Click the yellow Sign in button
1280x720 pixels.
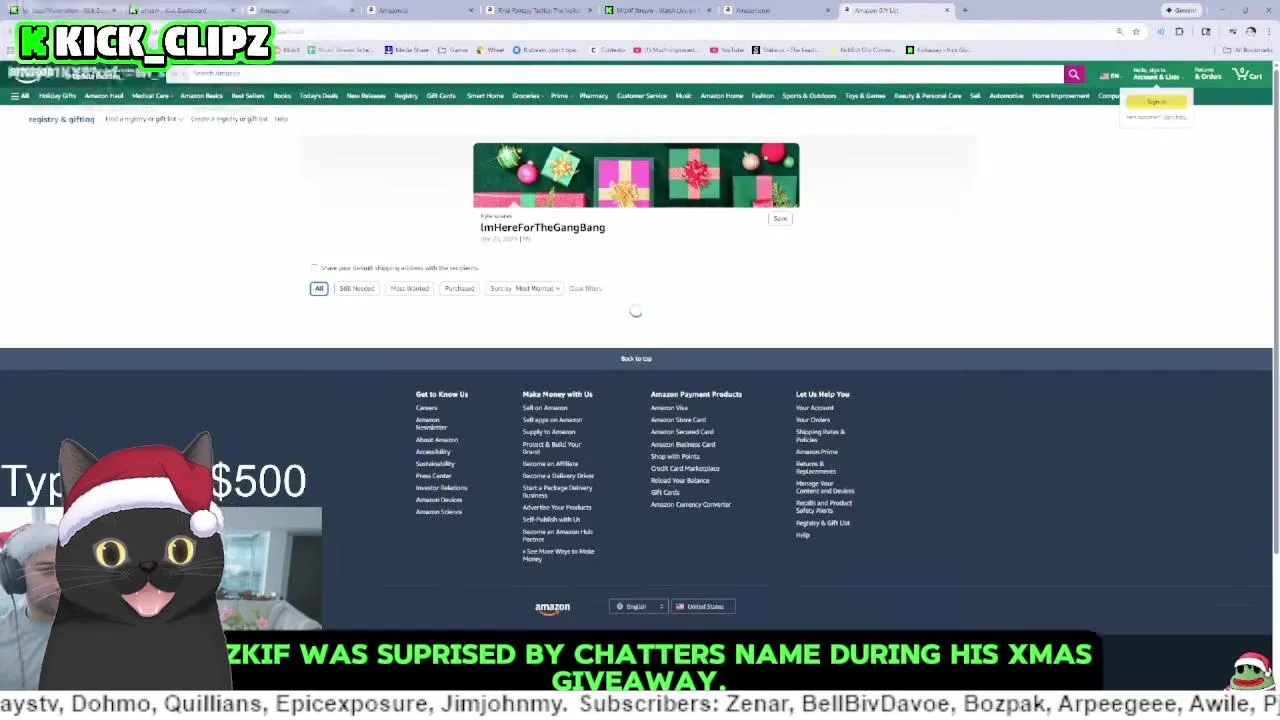[1156, 102]
